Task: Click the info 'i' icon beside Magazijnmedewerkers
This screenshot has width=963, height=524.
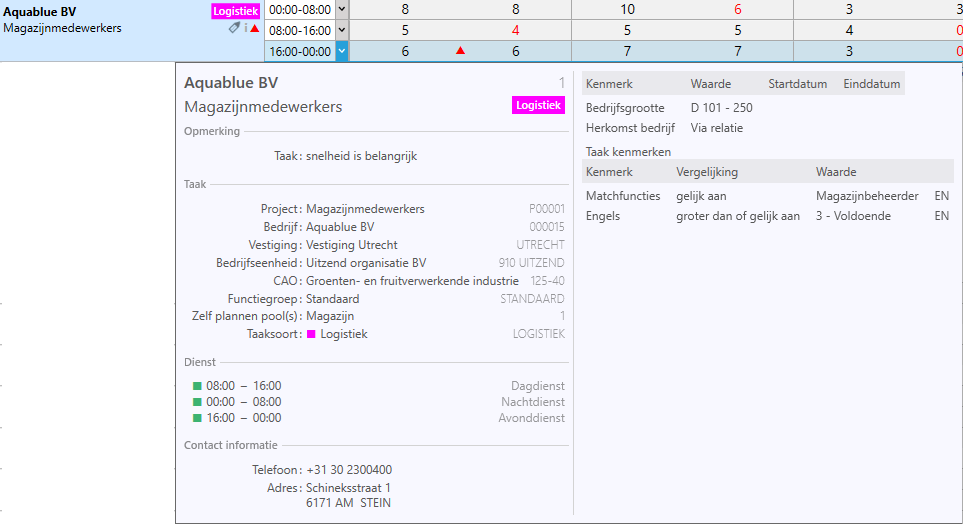Action: tap(245, 28)
